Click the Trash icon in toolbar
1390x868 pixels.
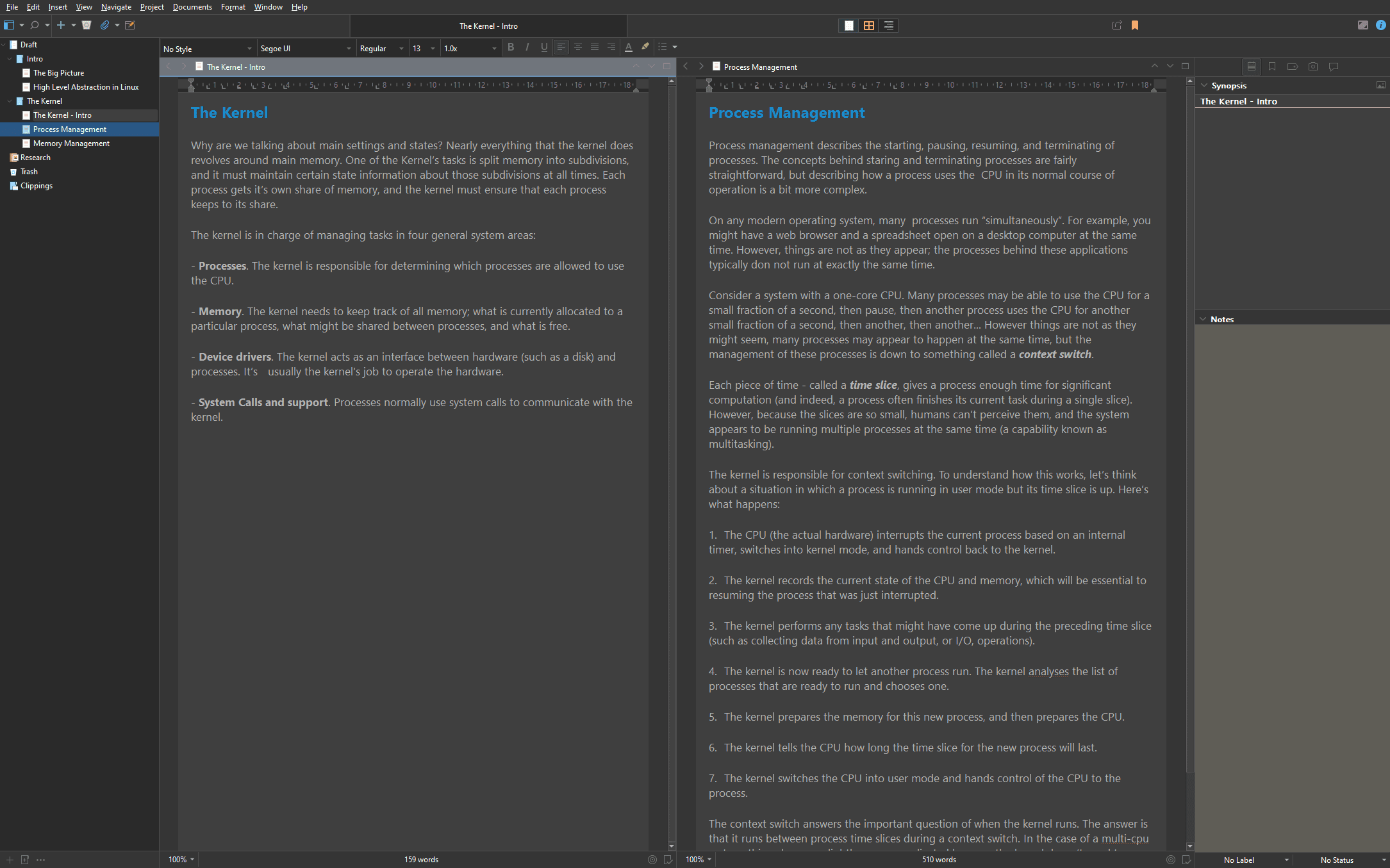pos(87,25)
